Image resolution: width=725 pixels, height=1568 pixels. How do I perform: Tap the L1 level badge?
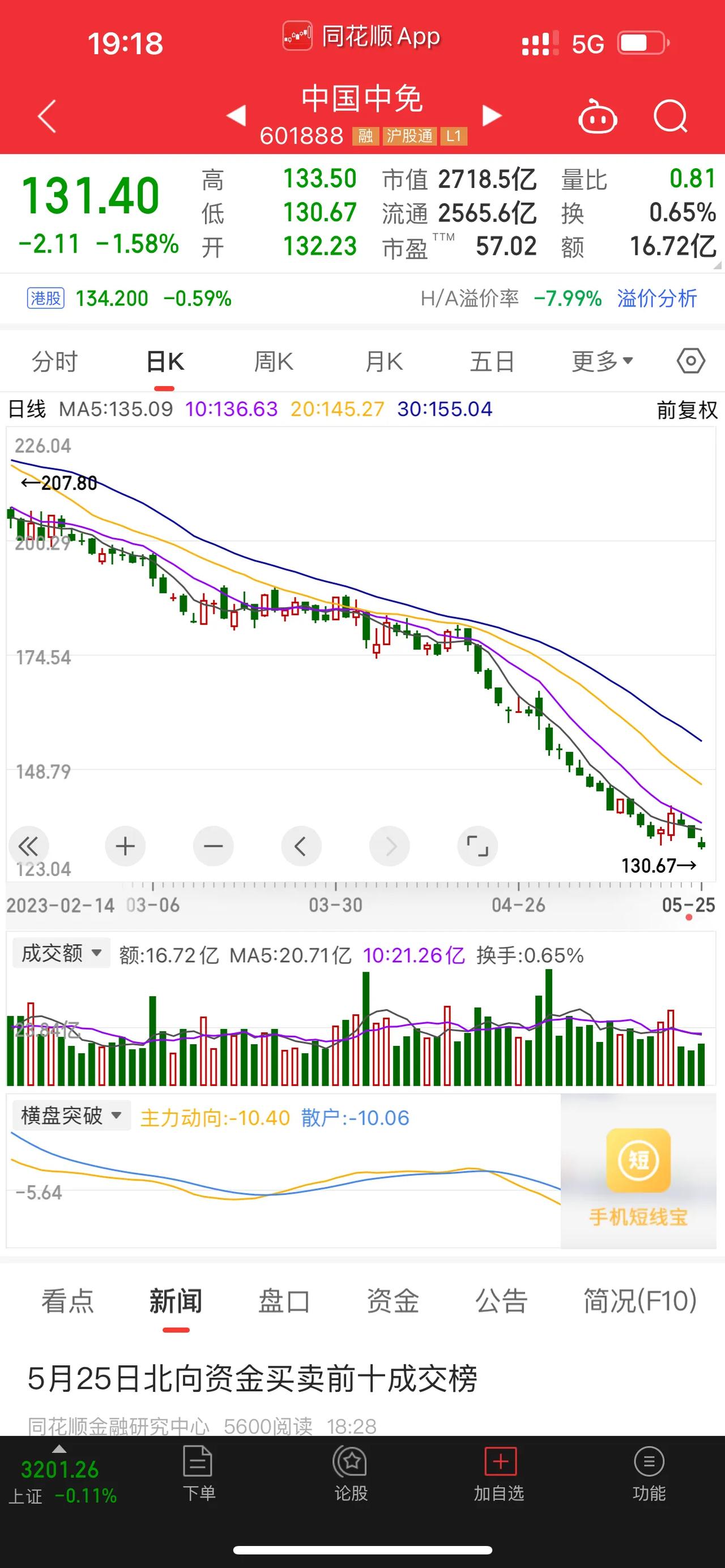[x=454, y=136]
